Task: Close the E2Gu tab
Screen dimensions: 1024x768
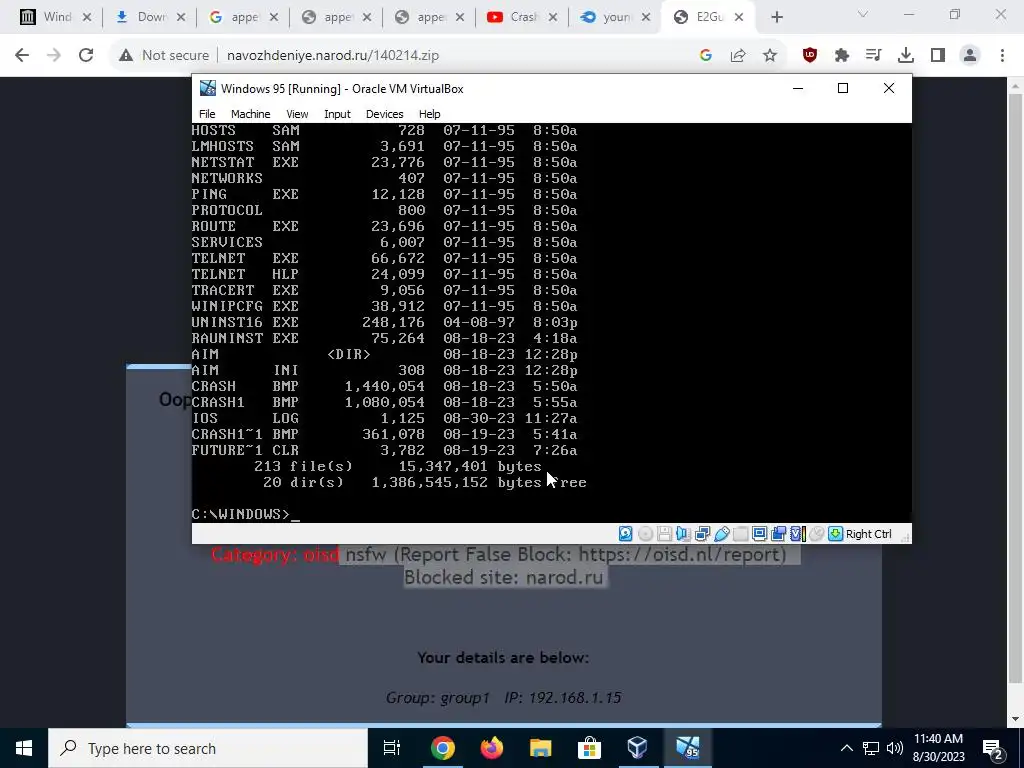Action: pyautogui.click(x=739, y=17)
